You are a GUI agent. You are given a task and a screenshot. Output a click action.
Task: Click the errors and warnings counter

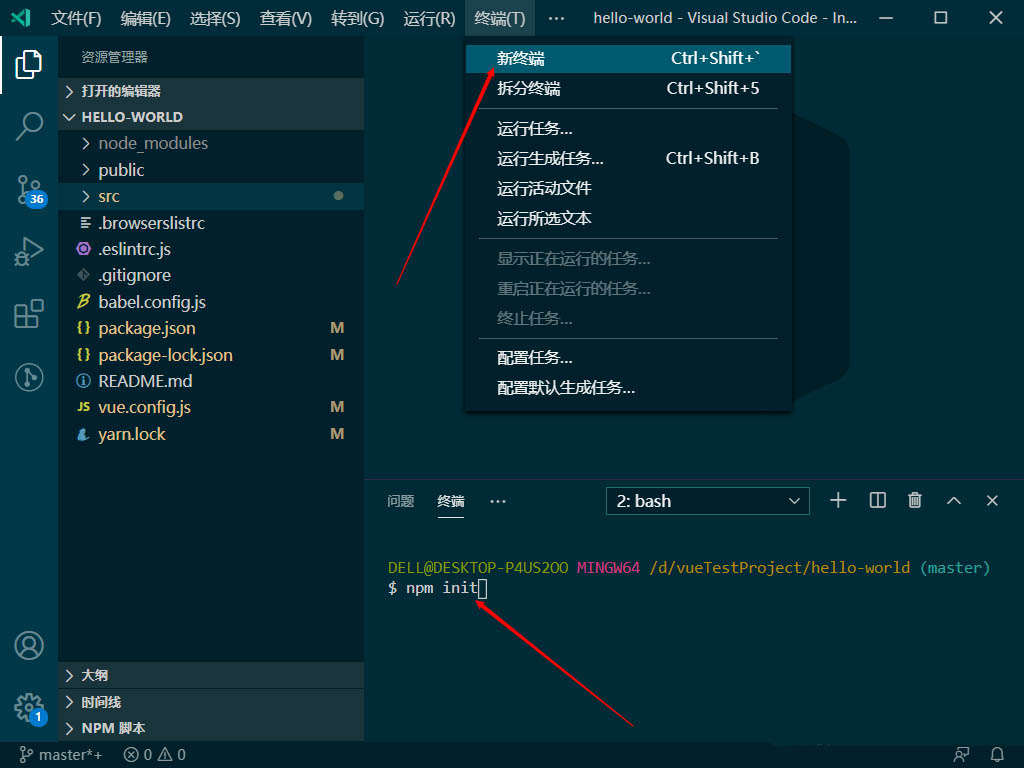pos(155,755)
